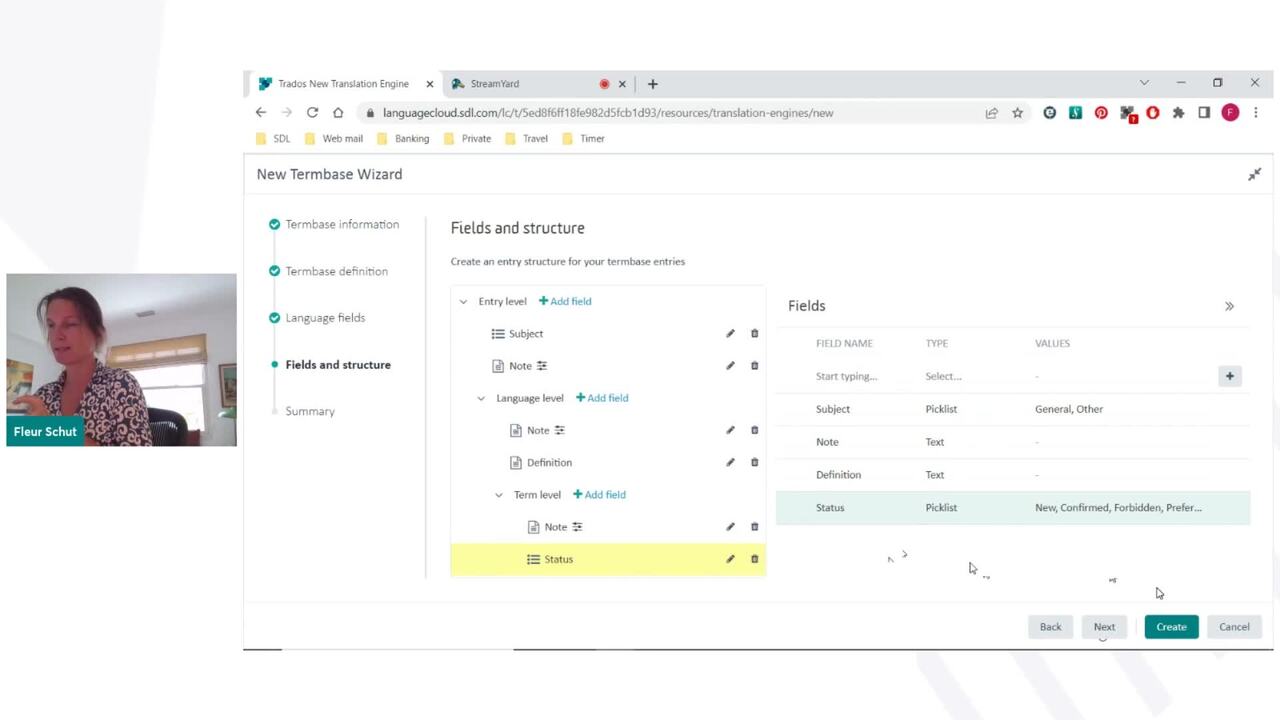Collapse the Term level node

(x=499, y=495)
